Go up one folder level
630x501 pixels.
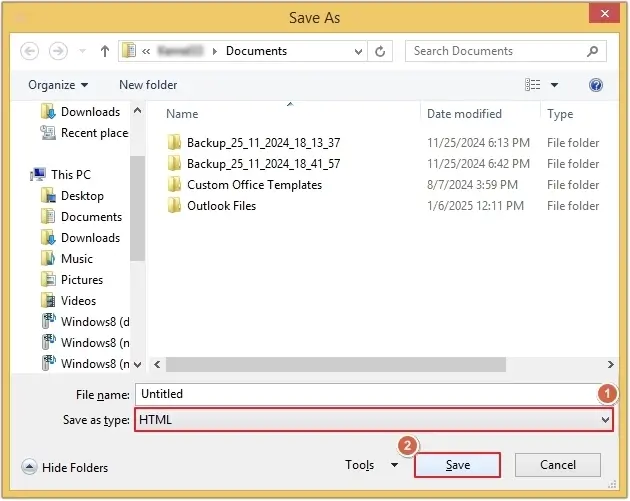pyautogui.click(x=105, y=51)
